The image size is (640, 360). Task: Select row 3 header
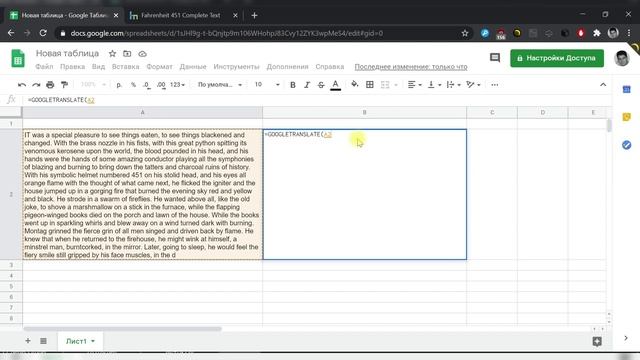(x=11, y=265)
